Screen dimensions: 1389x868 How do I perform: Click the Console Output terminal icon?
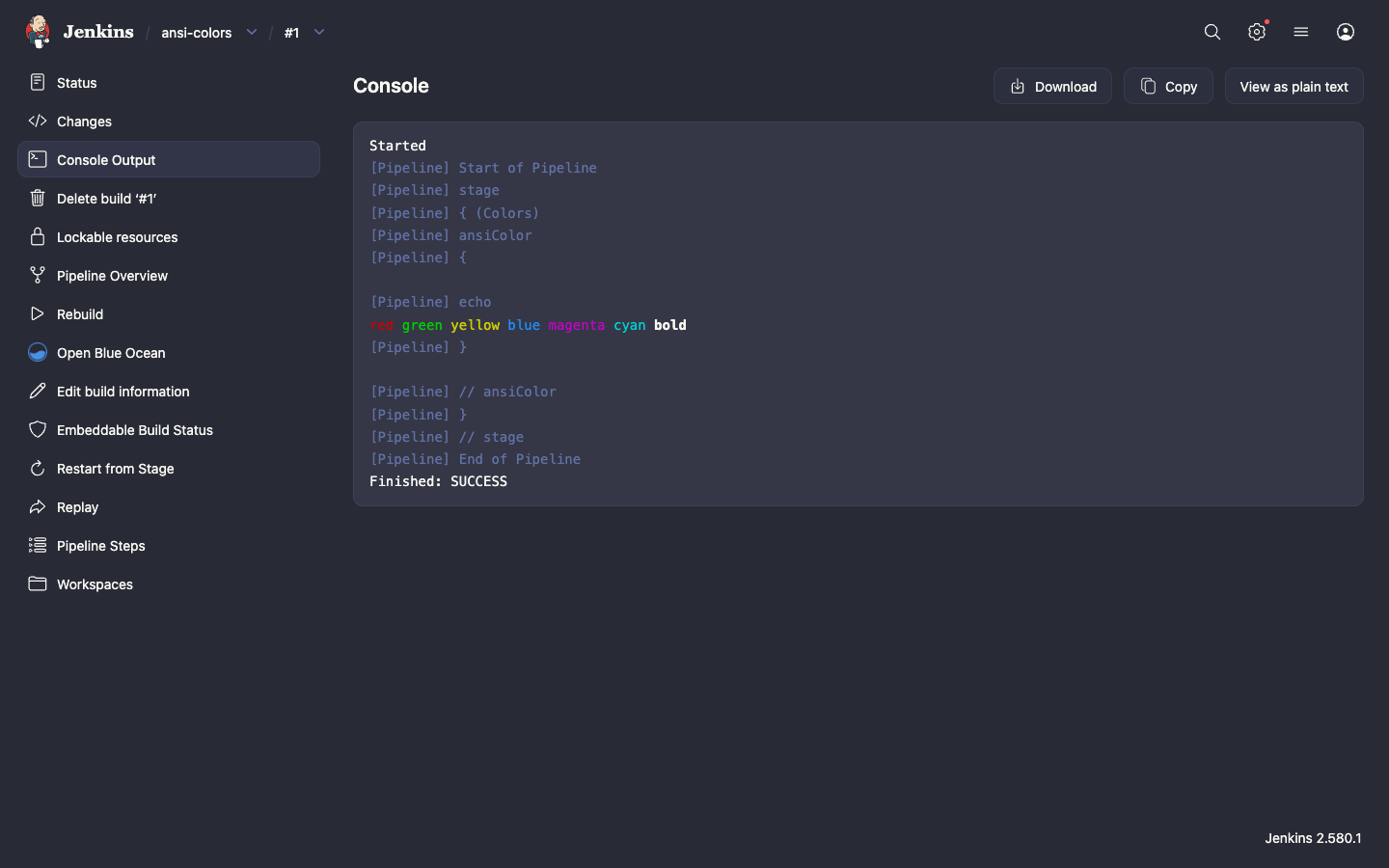38,159
